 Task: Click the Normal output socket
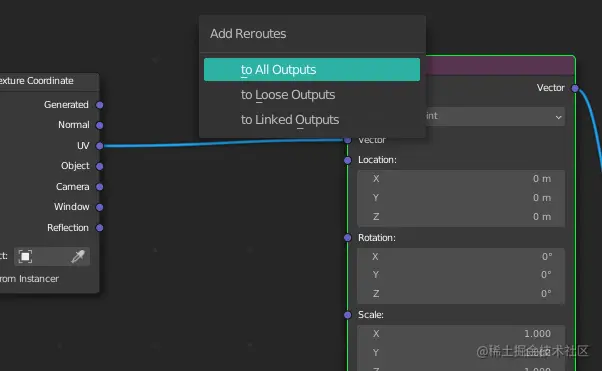click(99, 125)
